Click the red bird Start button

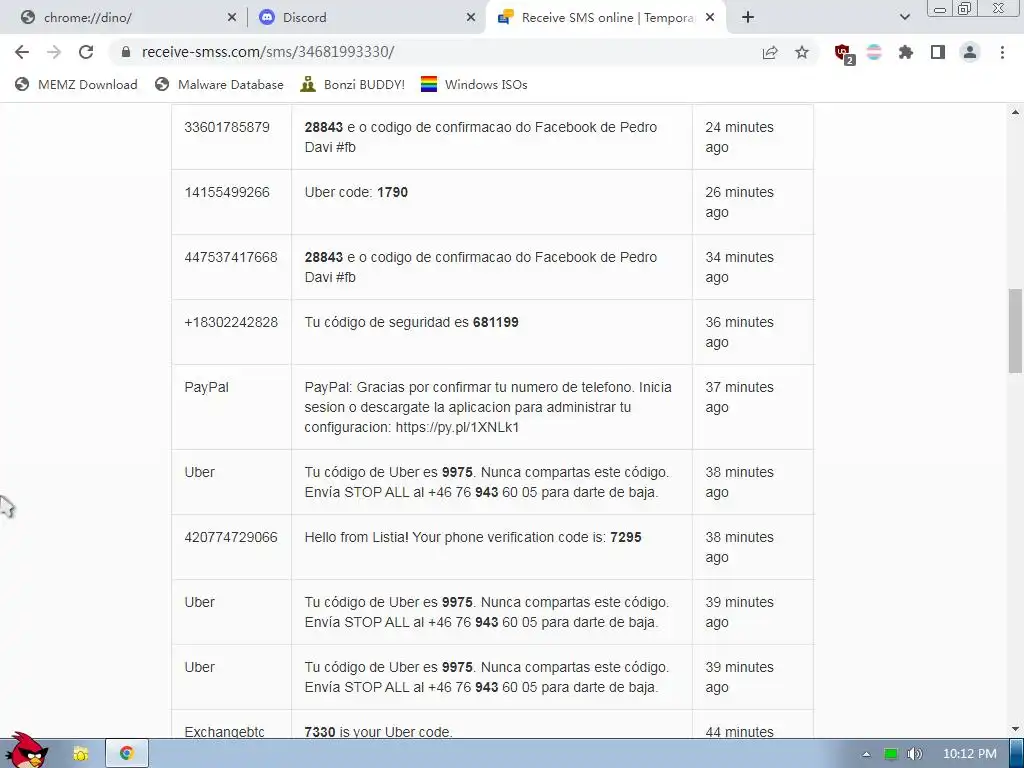pyautogui.click(x=26, y=751)
